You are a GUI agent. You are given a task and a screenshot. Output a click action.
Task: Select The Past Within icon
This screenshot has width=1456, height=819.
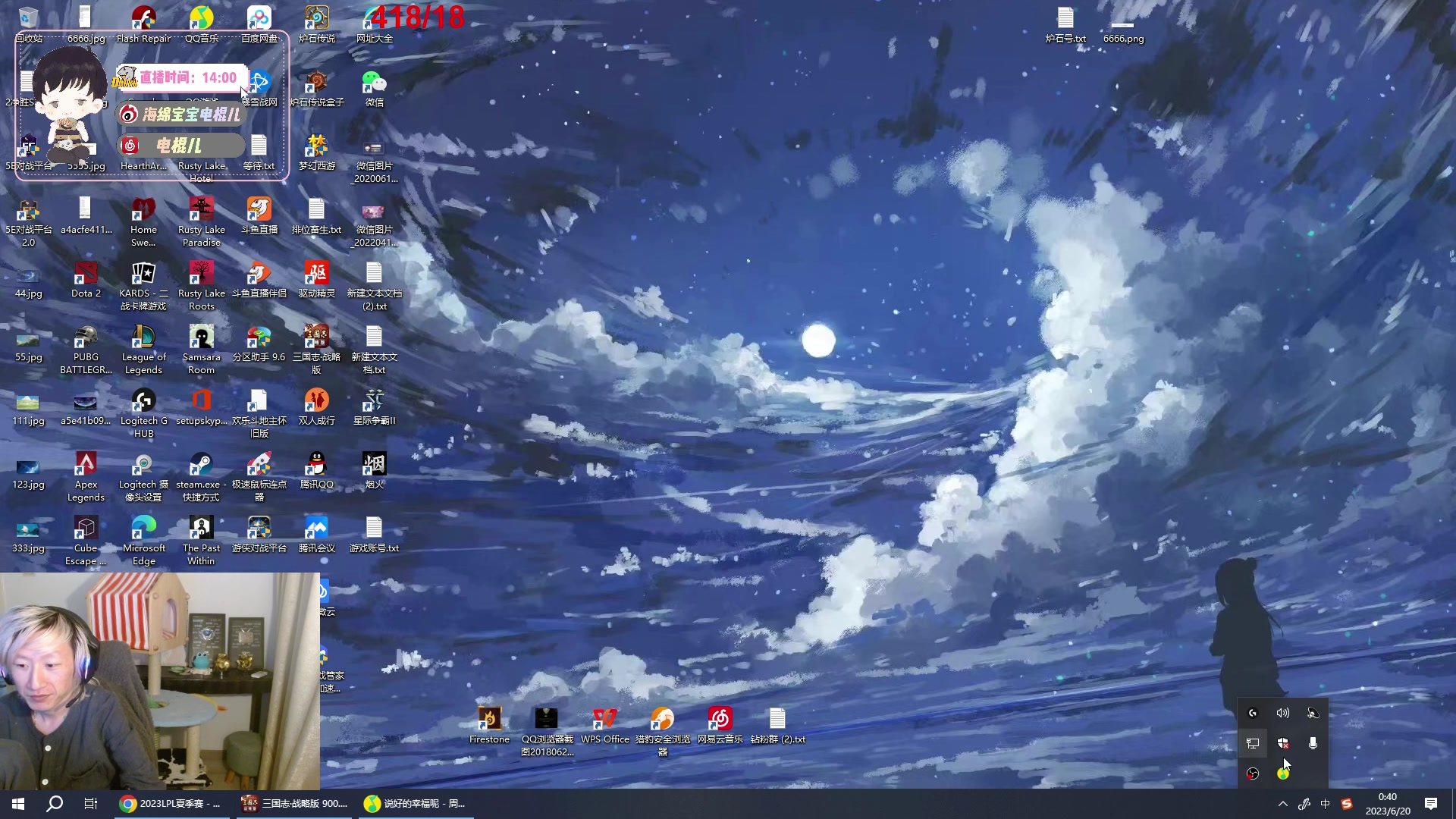tap(202, 541)
